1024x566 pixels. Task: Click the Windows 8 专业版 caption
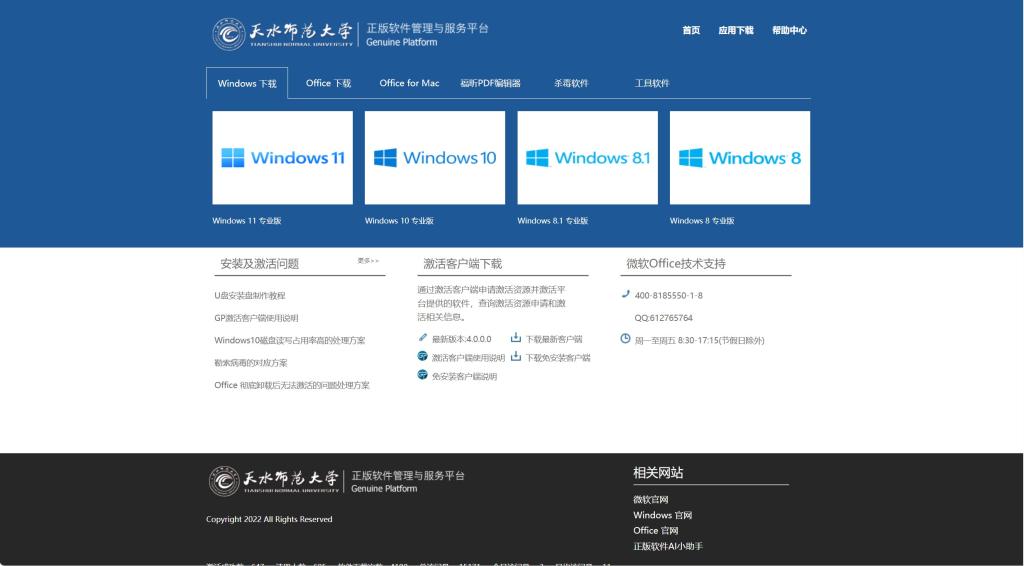[701, 221]
